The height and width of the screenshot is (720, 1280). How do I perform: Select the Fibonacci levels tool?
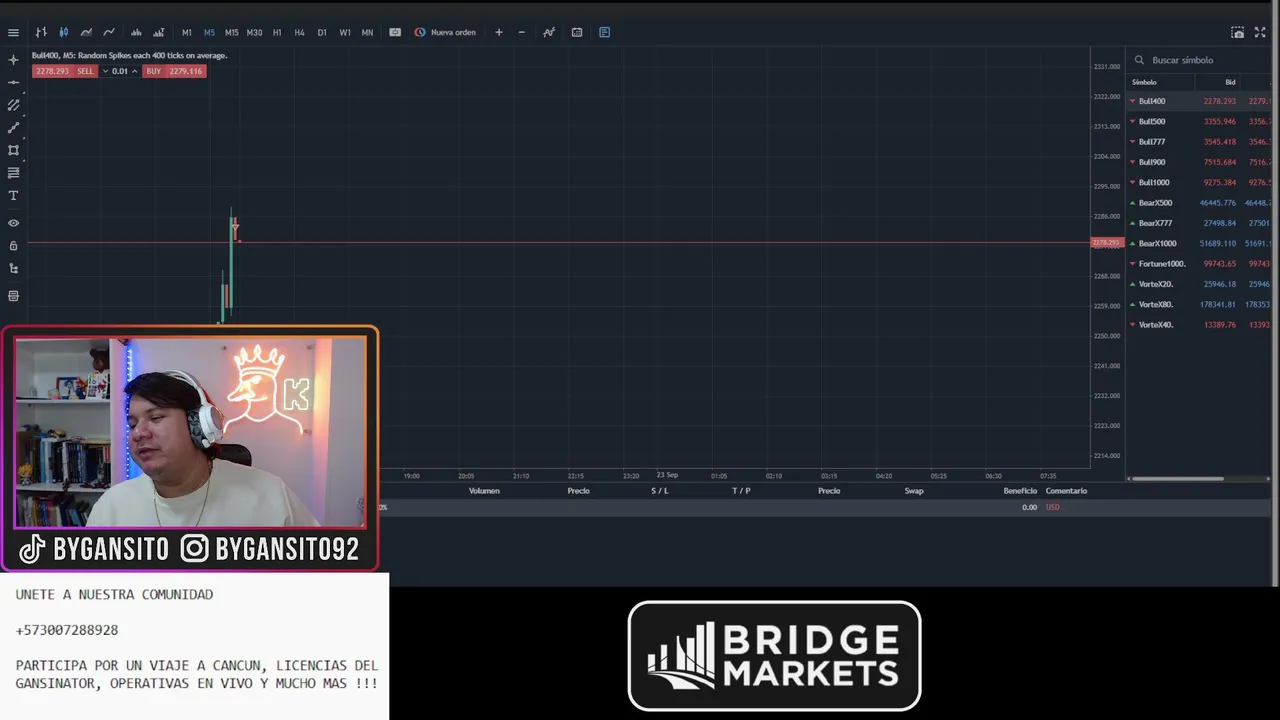coord(13,173)
